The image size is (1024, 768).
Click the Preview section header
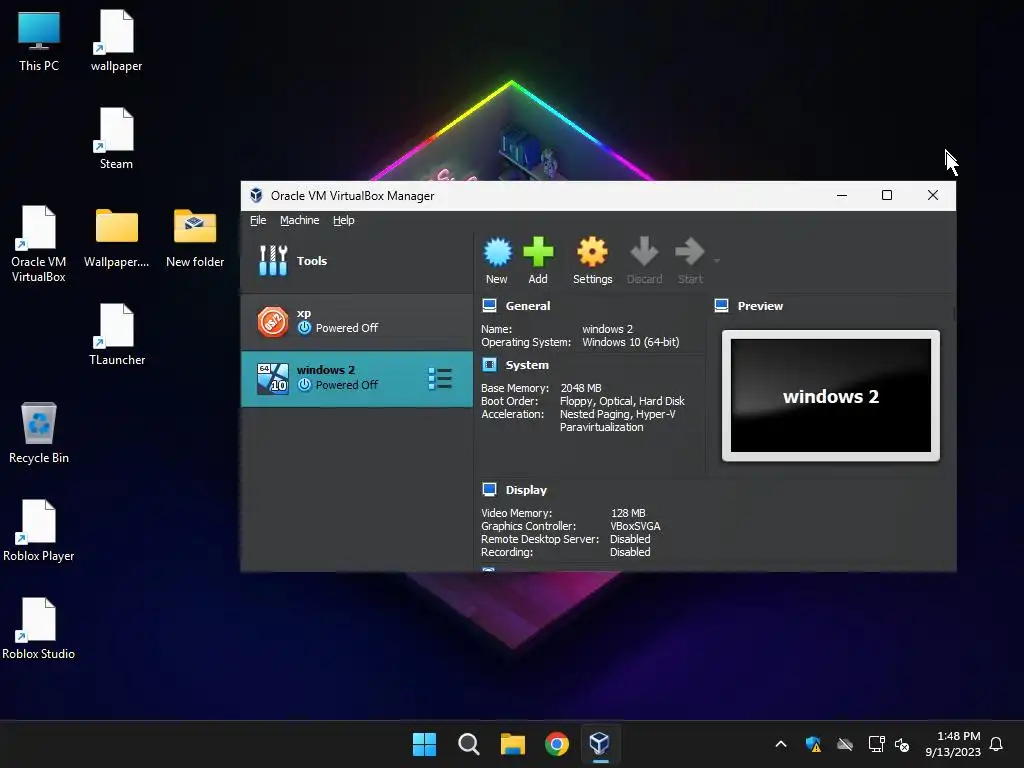click(760, 306)
